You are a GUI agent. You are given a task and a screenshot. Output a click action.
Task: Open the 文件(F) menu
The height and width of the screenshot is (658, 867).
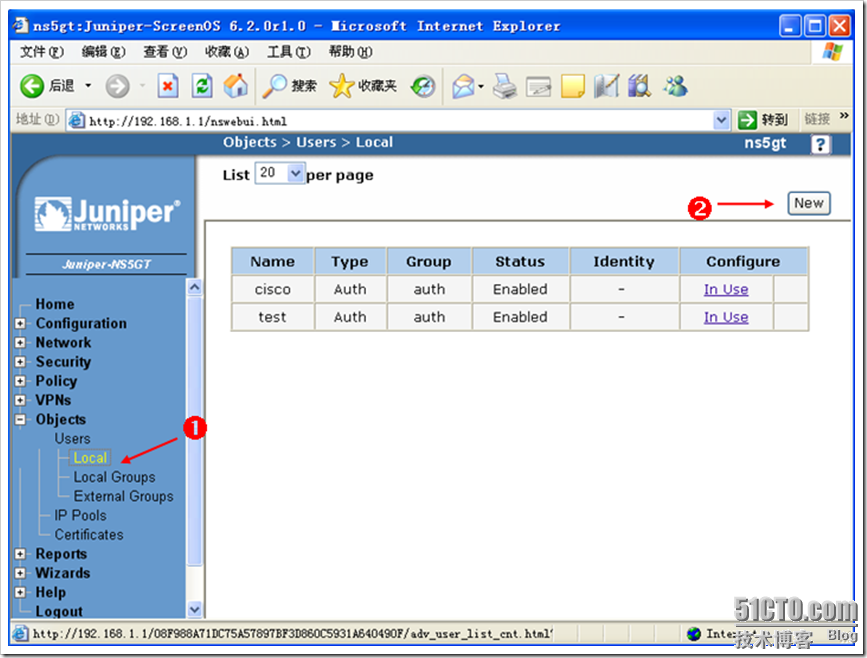42,52
